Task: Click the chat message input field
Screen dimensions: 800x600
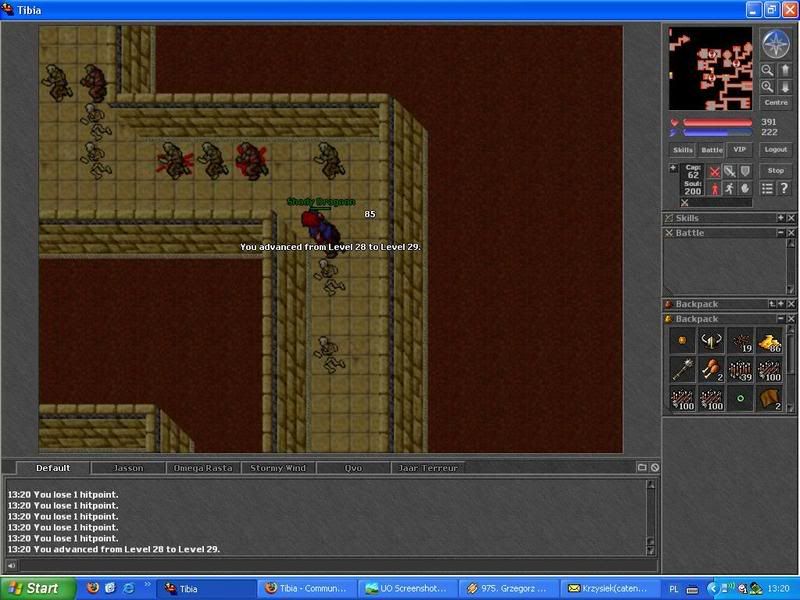Action: point(338,565)
